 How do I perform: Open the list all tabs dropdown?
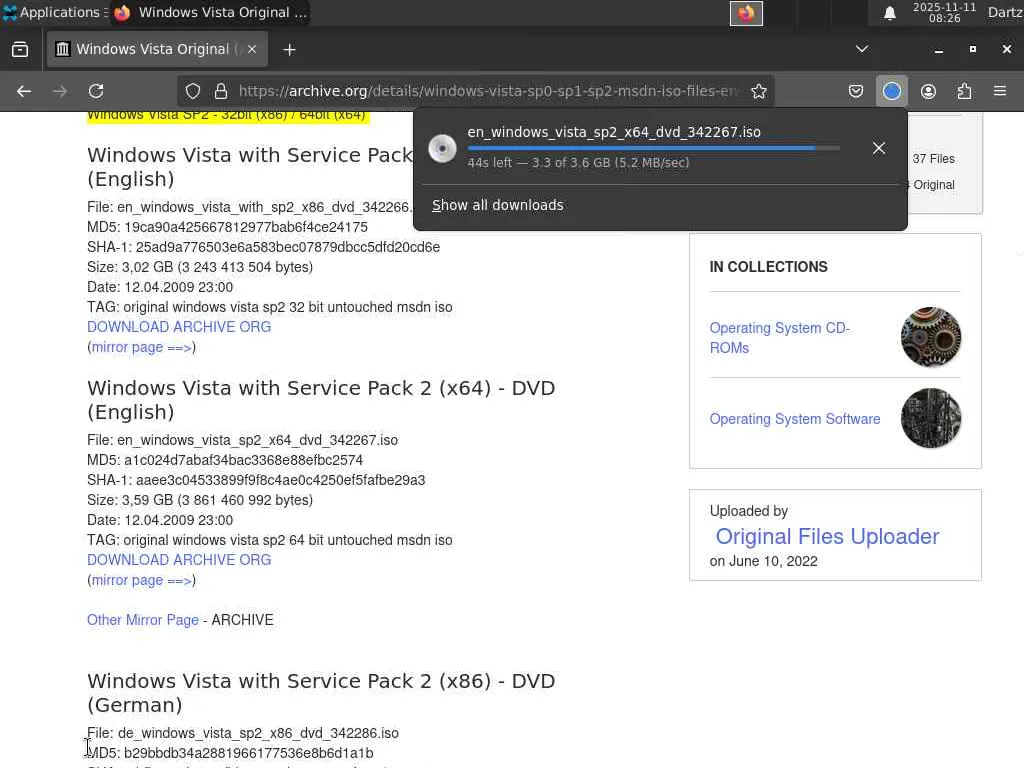click(861, 49)
